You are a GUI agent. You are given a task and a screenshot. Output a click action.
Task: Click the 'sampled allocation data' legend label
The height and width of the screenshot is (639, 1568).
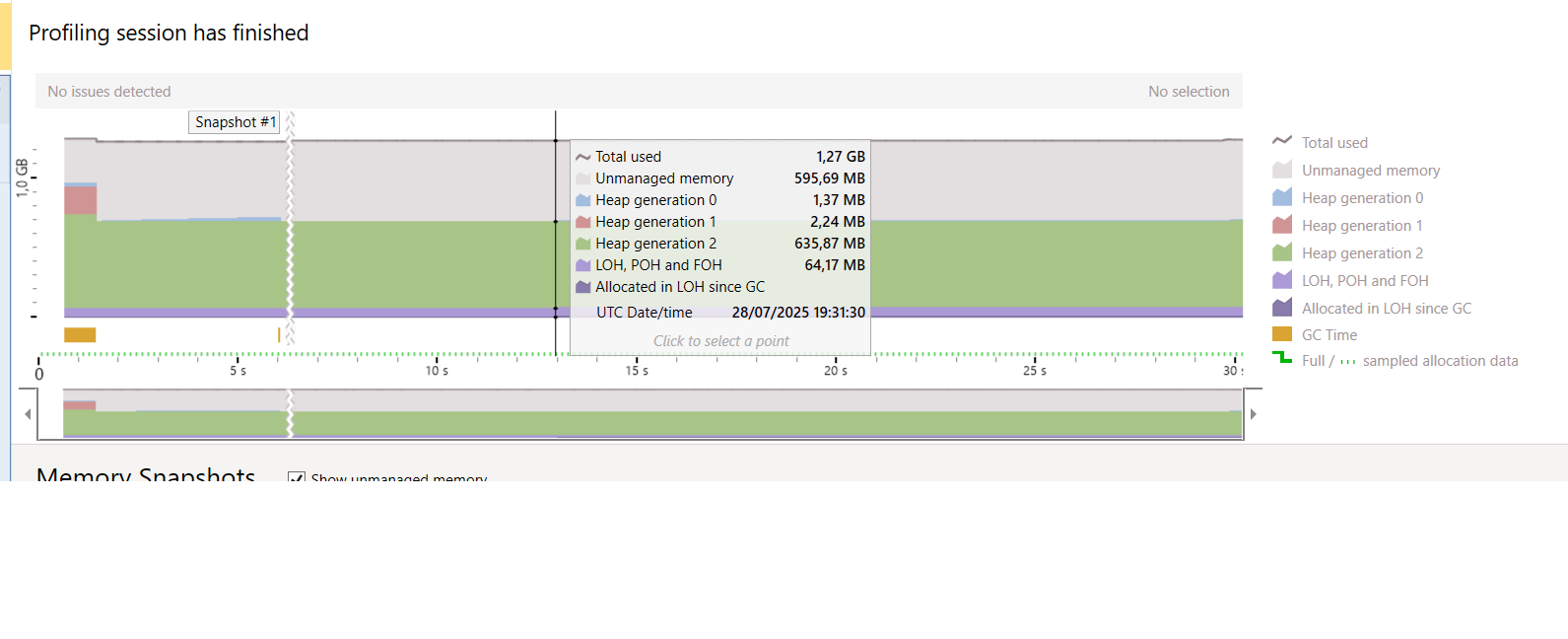pyautogui.click(x=1440, y=361)
